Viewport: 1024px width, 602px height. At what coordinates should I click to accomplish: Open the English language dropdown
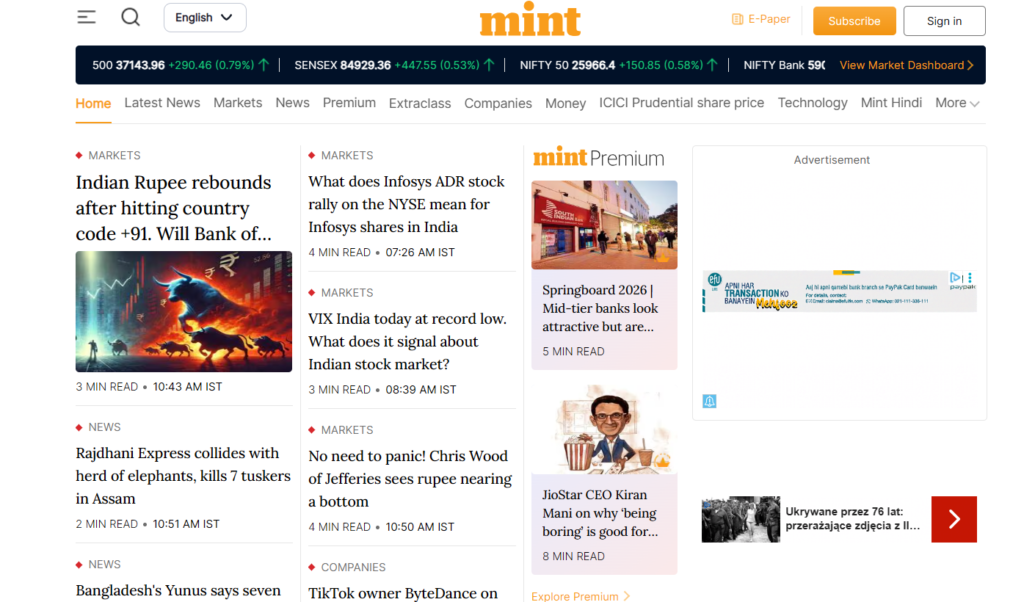[x=204, y=17]
